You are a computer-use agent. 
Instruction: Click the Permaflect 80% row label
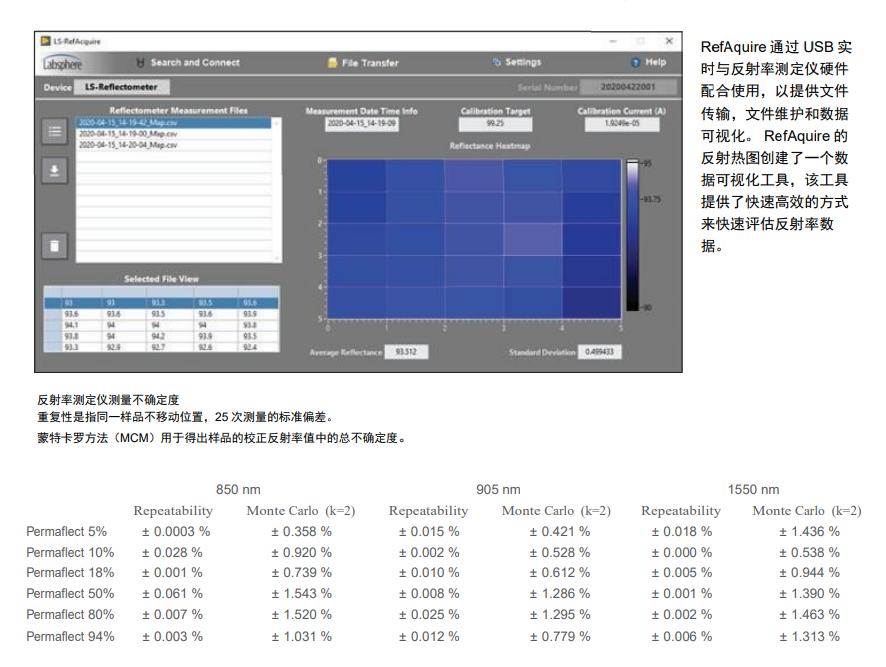pos(70,614)
